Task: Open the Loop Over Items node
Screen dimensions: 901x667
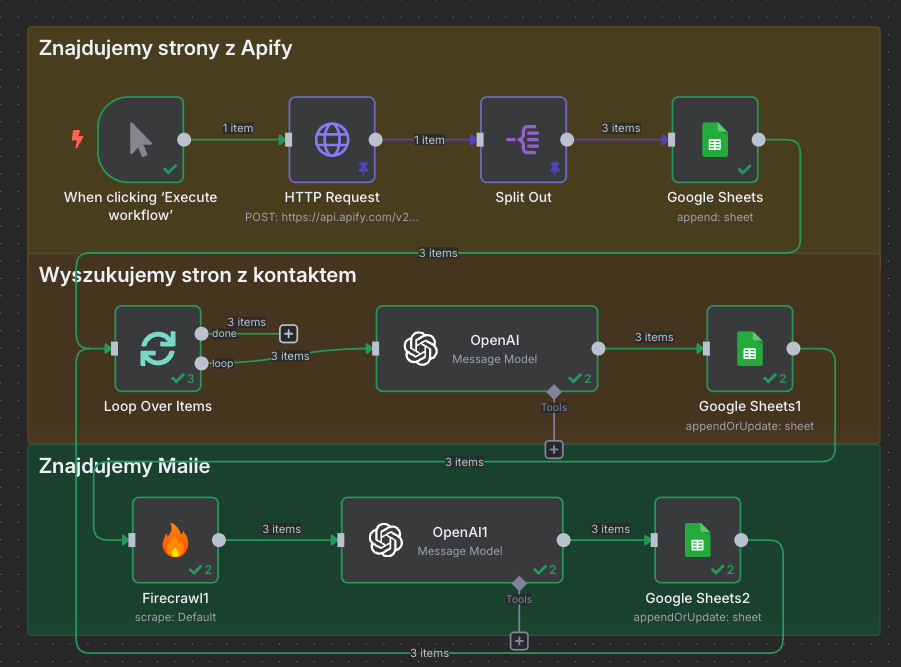Action: [x=158, y=348]
